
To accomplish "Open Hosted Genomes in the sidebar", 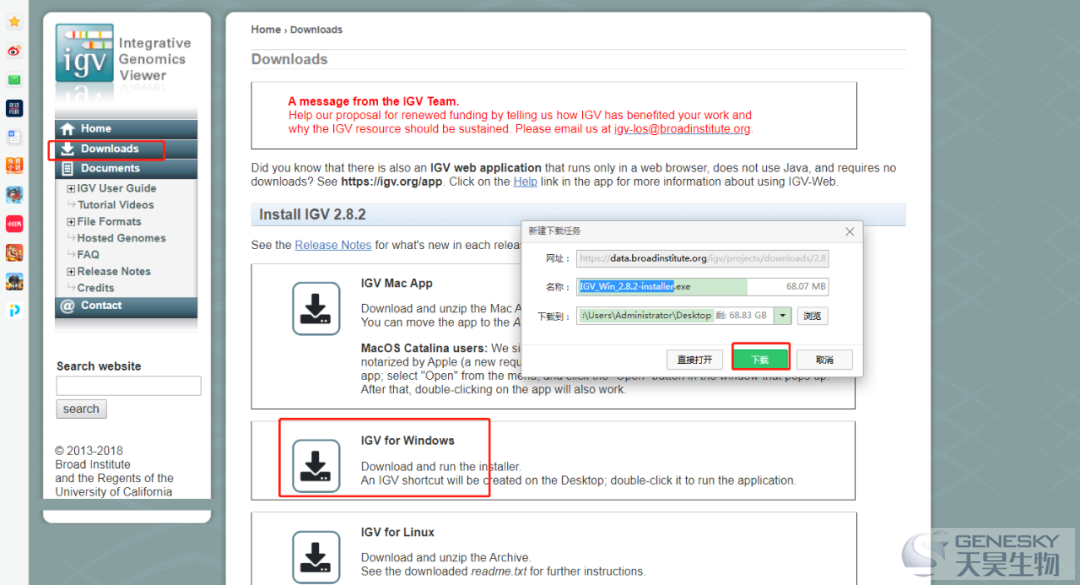I will (x=121, y=238).
